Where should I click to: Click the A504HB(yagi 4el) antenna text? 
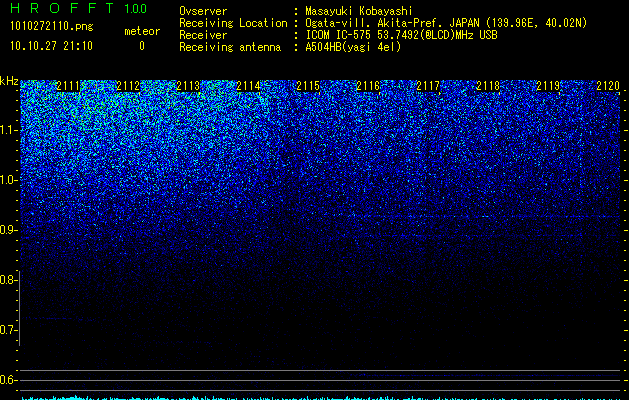(353, 47)
